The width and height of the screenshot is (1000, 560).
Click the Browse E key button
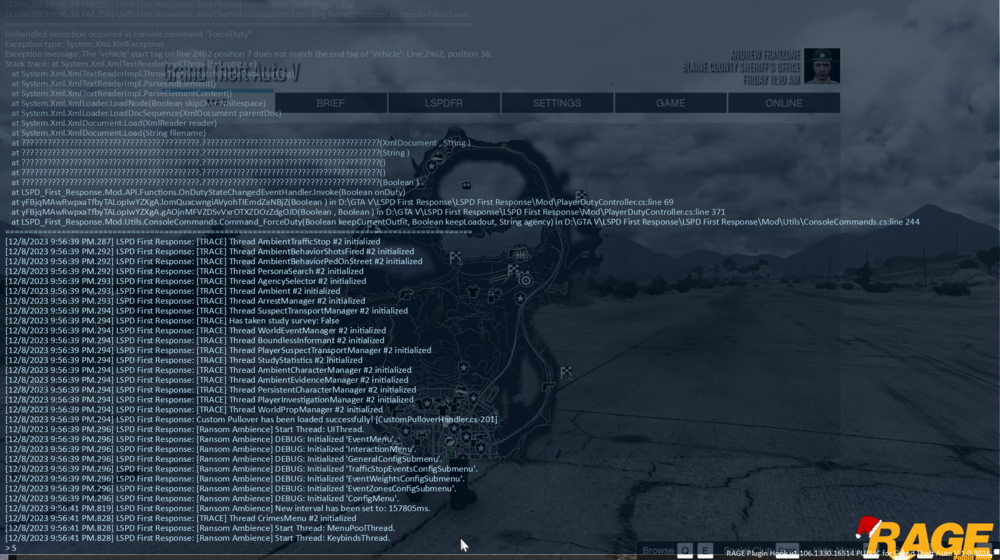pos(705,550)
